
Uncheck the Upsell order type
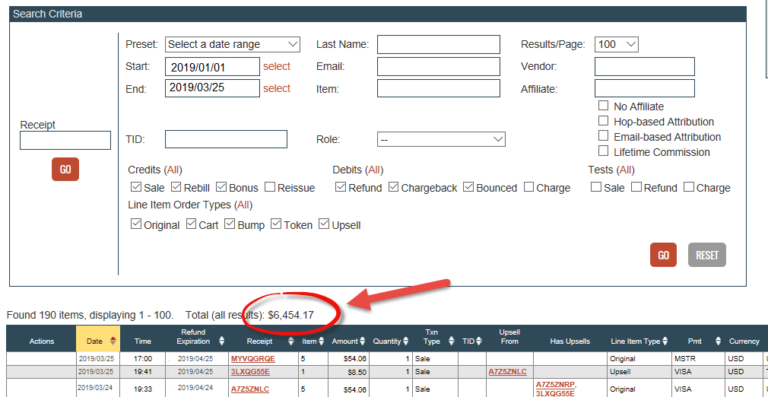(x=324, y=224)
